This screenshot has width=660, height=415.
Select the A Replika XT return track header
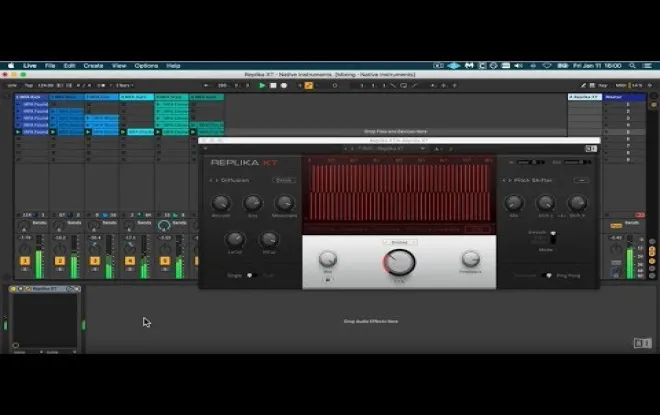tap(584, 97)
